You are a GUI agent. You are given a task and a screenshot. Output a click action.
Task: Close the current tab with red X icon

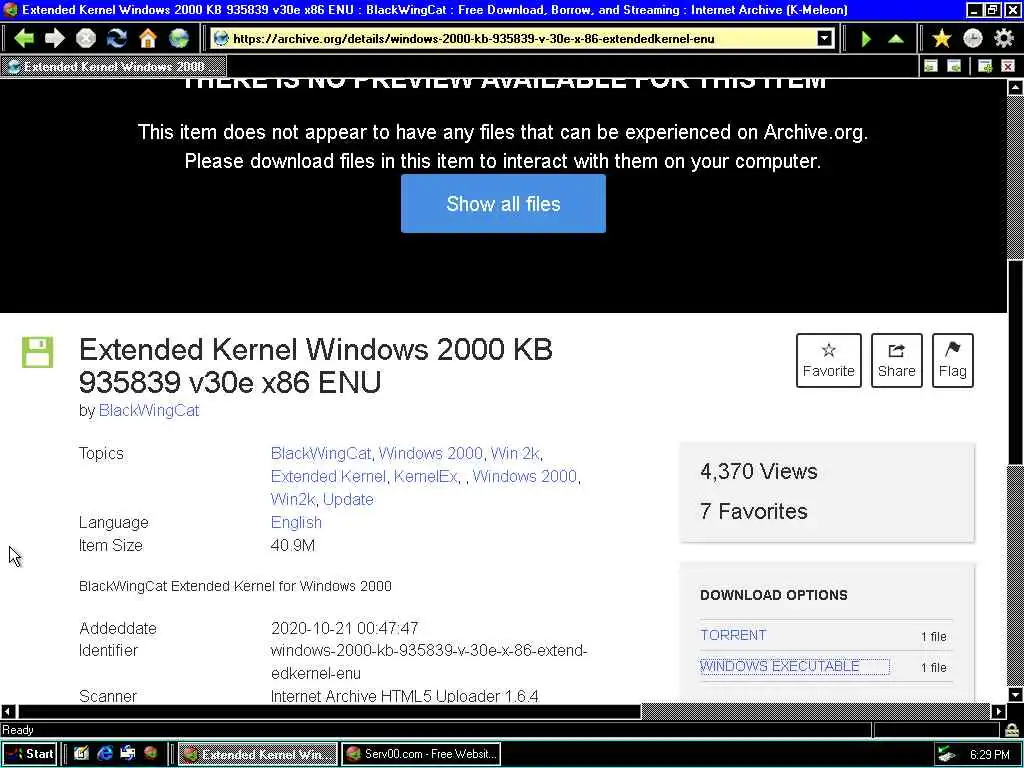tap(1008, 66)
